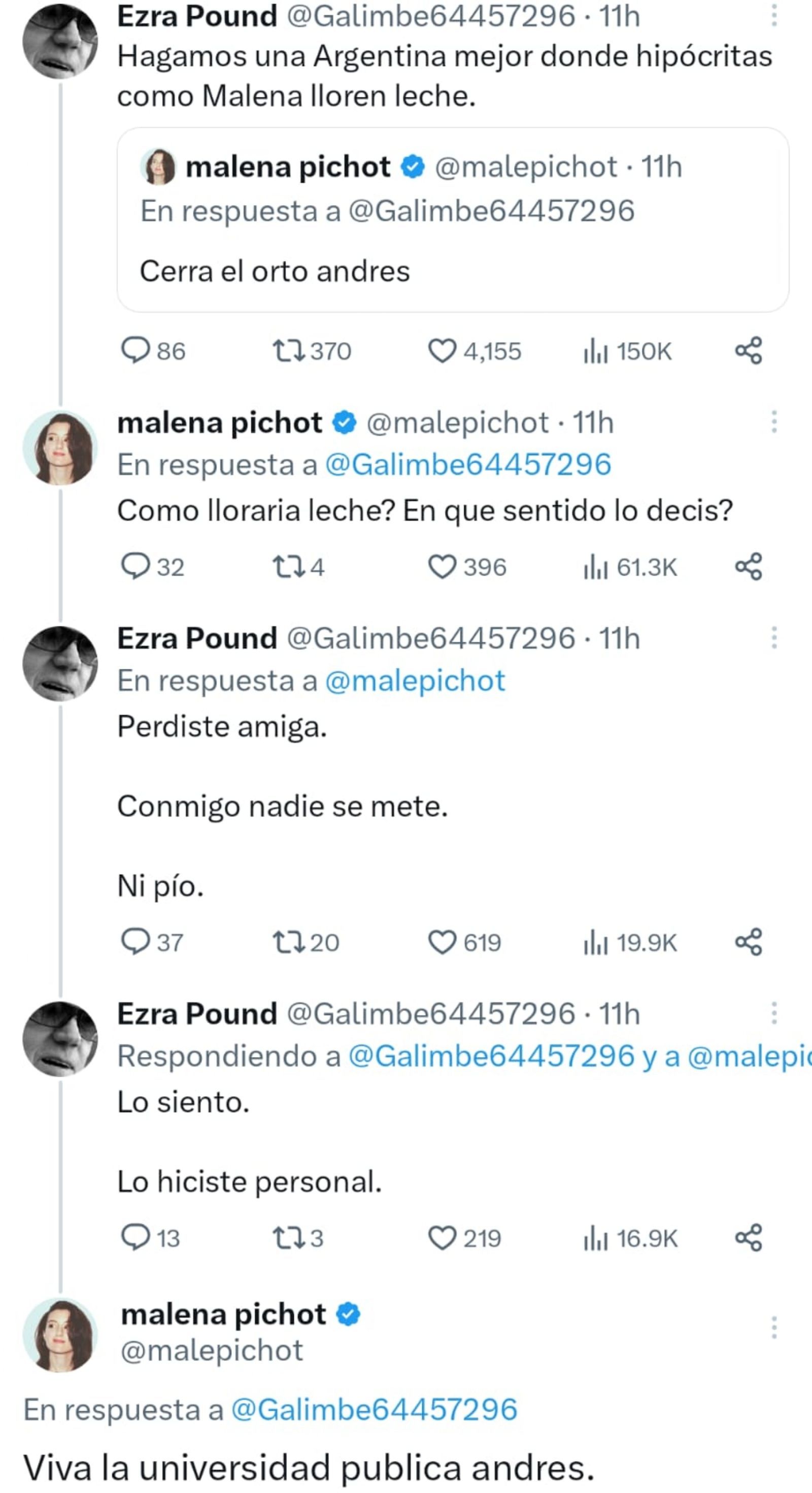Follow the @Galimbe64457296 link in the last tweet
Image resolution: width=812 pixels, height=1493 pixels.
pyautogui.click(x=374, y=1410)
